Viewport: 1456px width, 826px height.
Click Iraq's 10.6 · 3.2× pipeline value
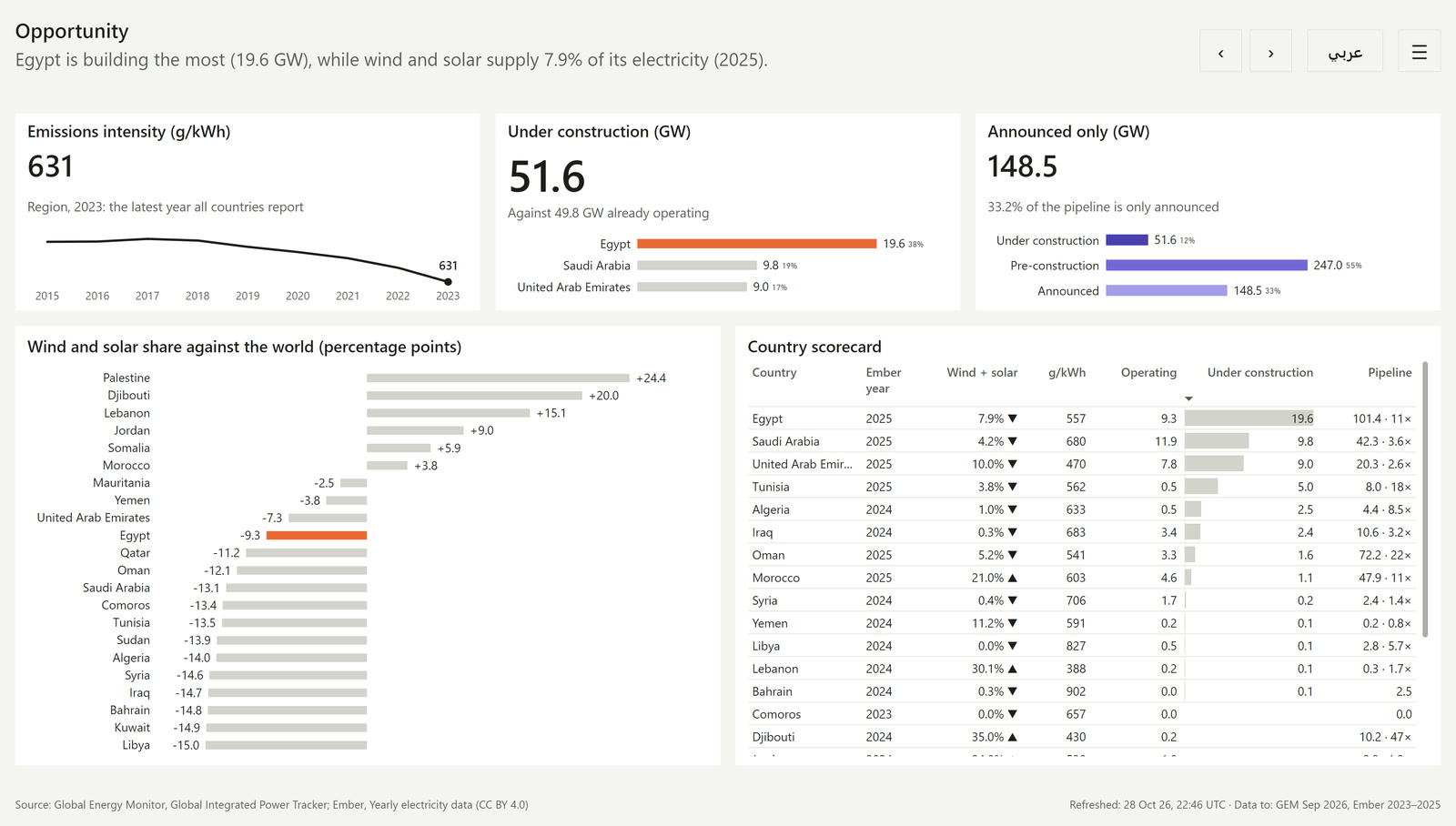(1384, 532)
